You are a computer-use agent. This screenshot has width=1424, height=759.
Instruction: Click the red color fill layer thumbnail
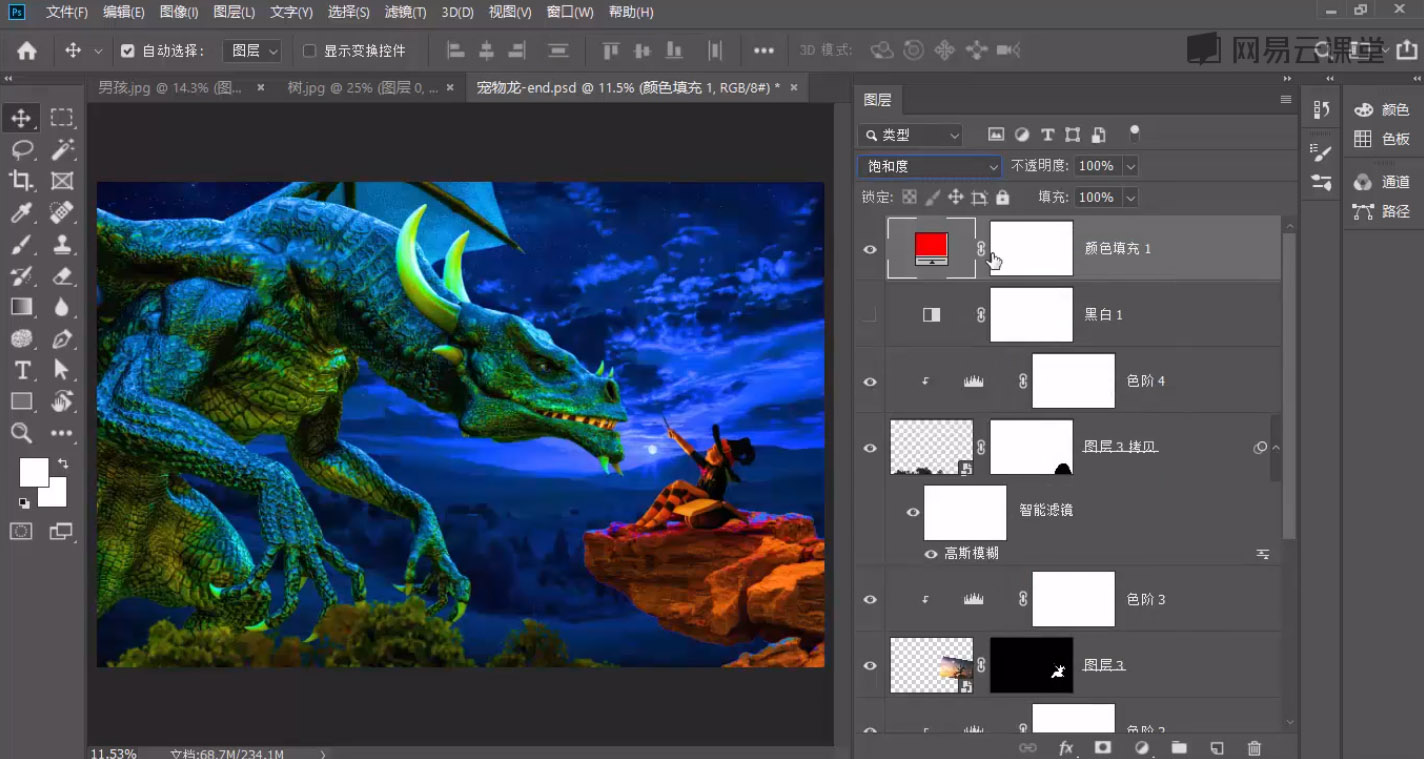[931, 248]
